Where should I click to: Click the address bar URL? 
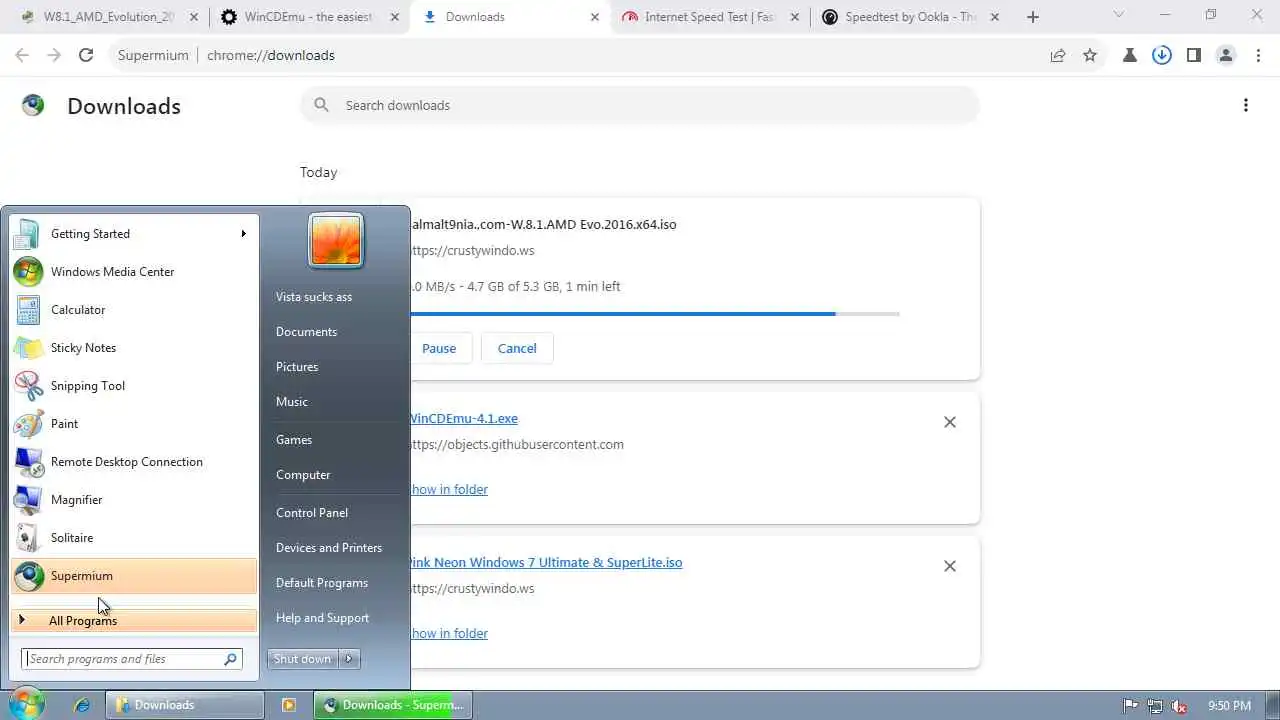(x=271, y=55)
